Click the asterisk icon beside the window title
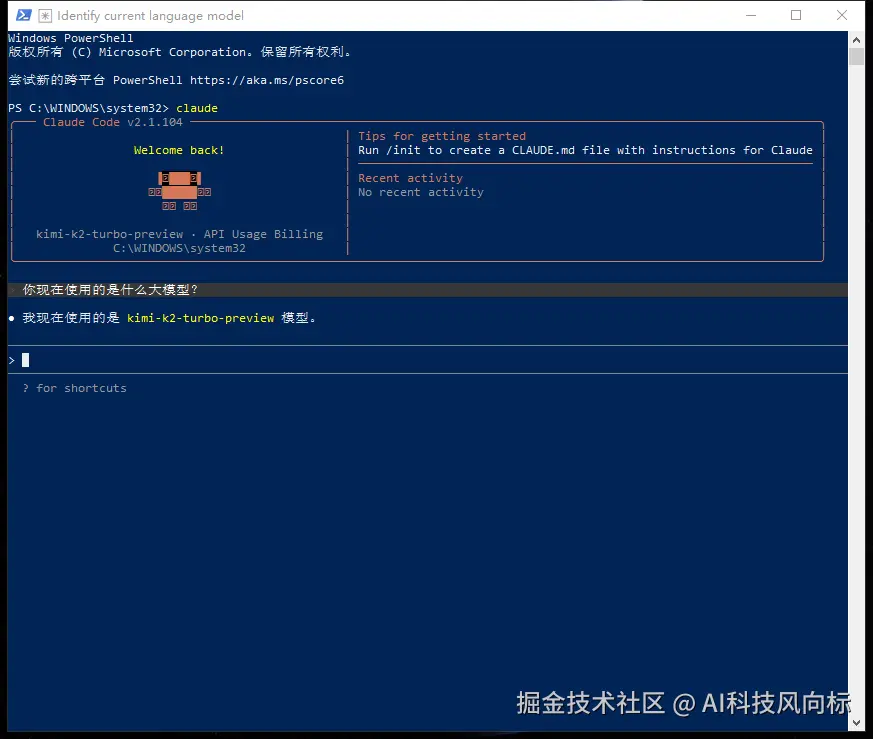This screenshot has width=873, height=739. pyautogui.click(x=45, y=16)
